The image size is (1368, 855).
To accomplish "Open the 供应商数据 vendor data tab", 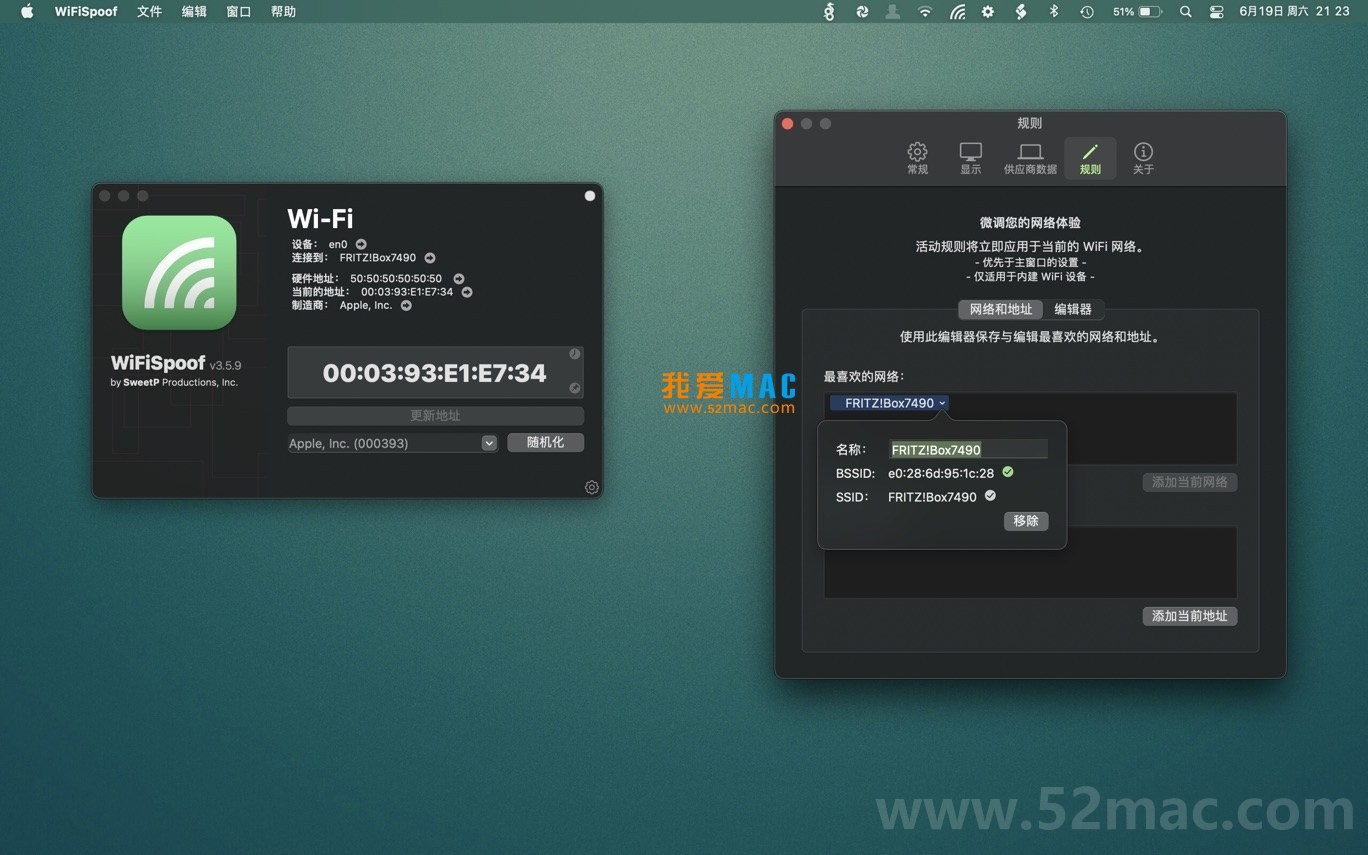I will coord(1030,158).
